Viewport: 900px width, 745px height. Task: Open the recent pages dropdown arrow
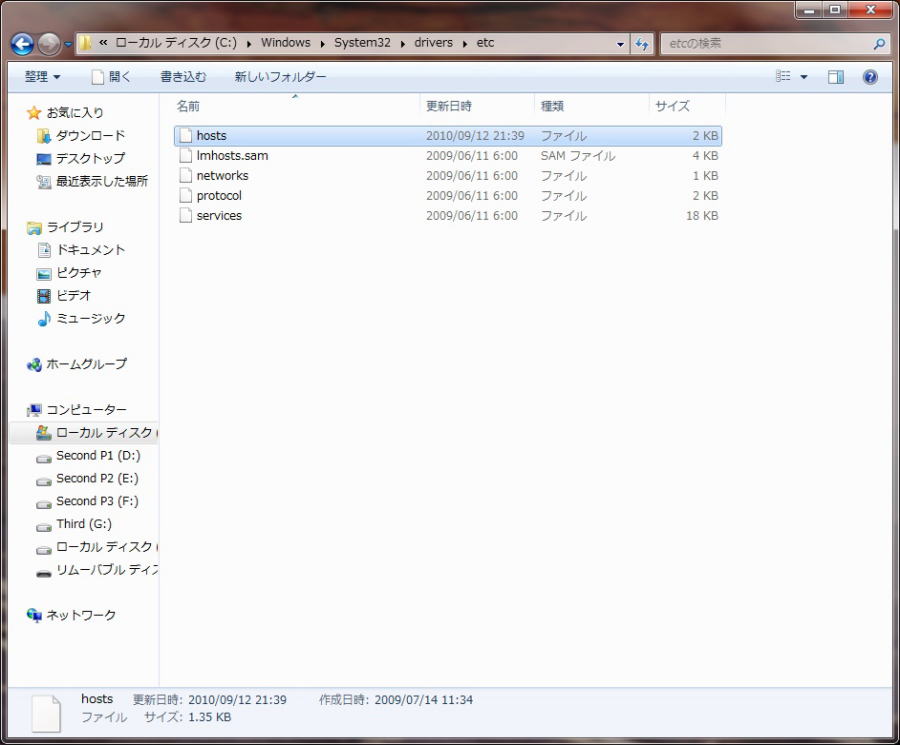point(68,44)
